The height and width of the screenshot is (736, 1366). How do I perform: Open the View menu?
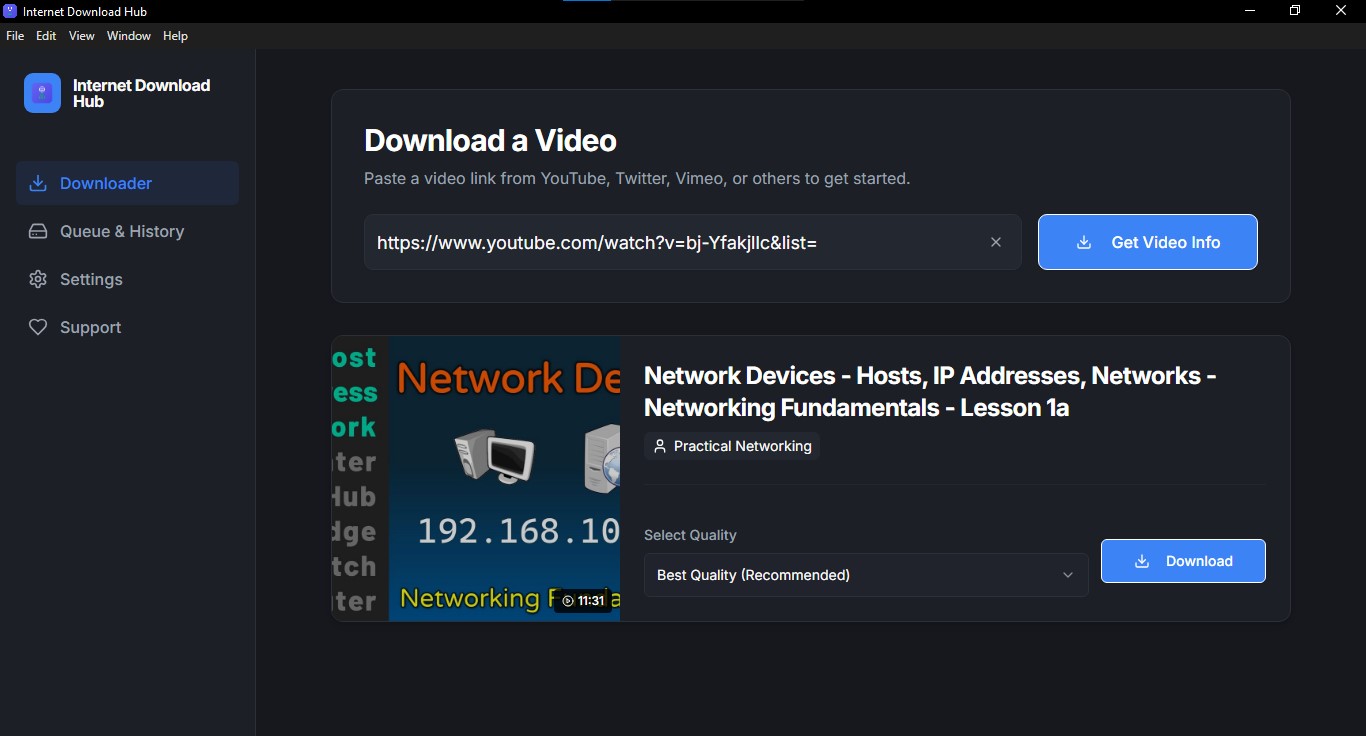81,35
